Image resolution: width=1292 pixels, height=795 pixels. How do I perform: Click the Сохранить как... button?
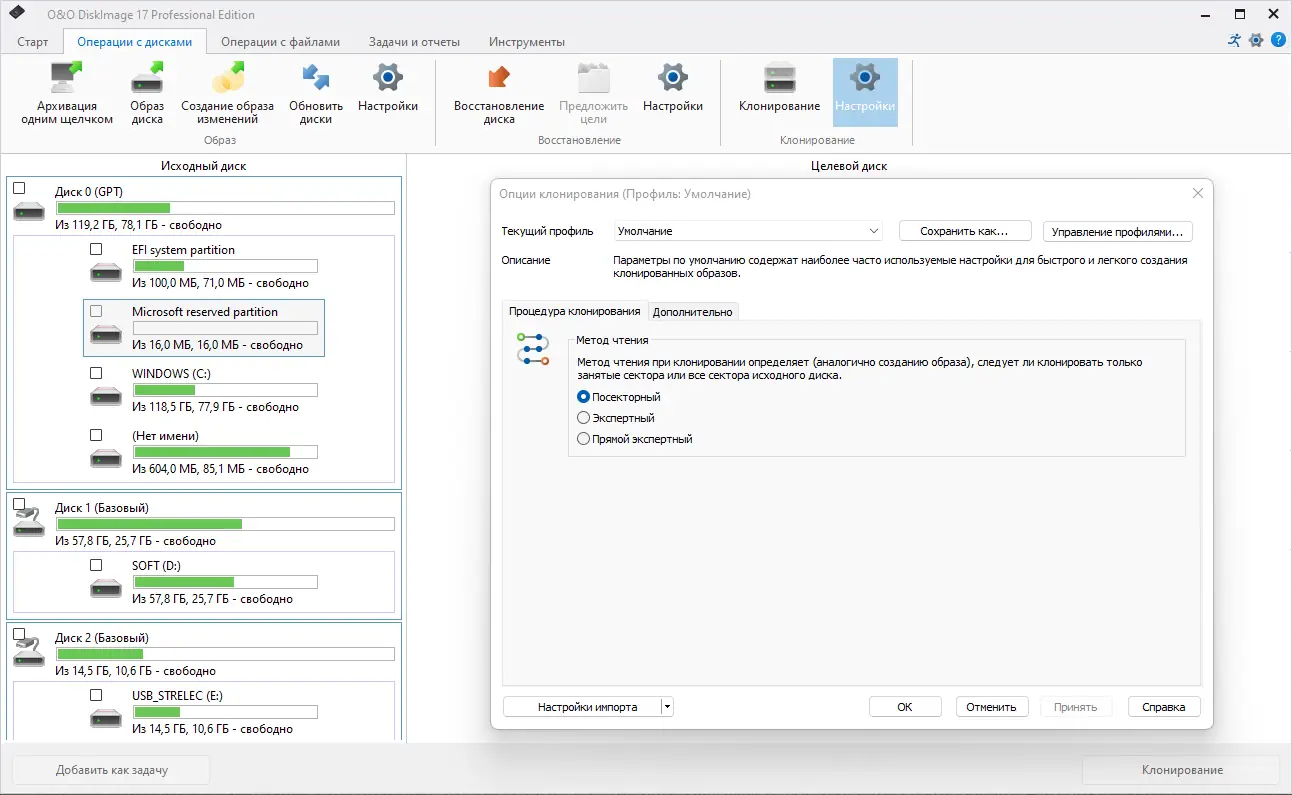pyautogui.click(x=965, y=231)
